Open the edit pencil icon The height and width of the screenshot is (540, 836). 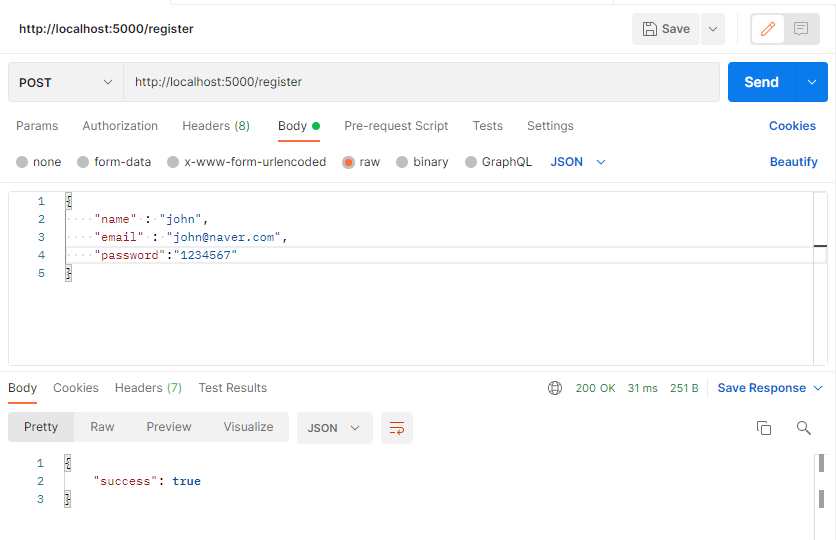(x=768, y=29)
